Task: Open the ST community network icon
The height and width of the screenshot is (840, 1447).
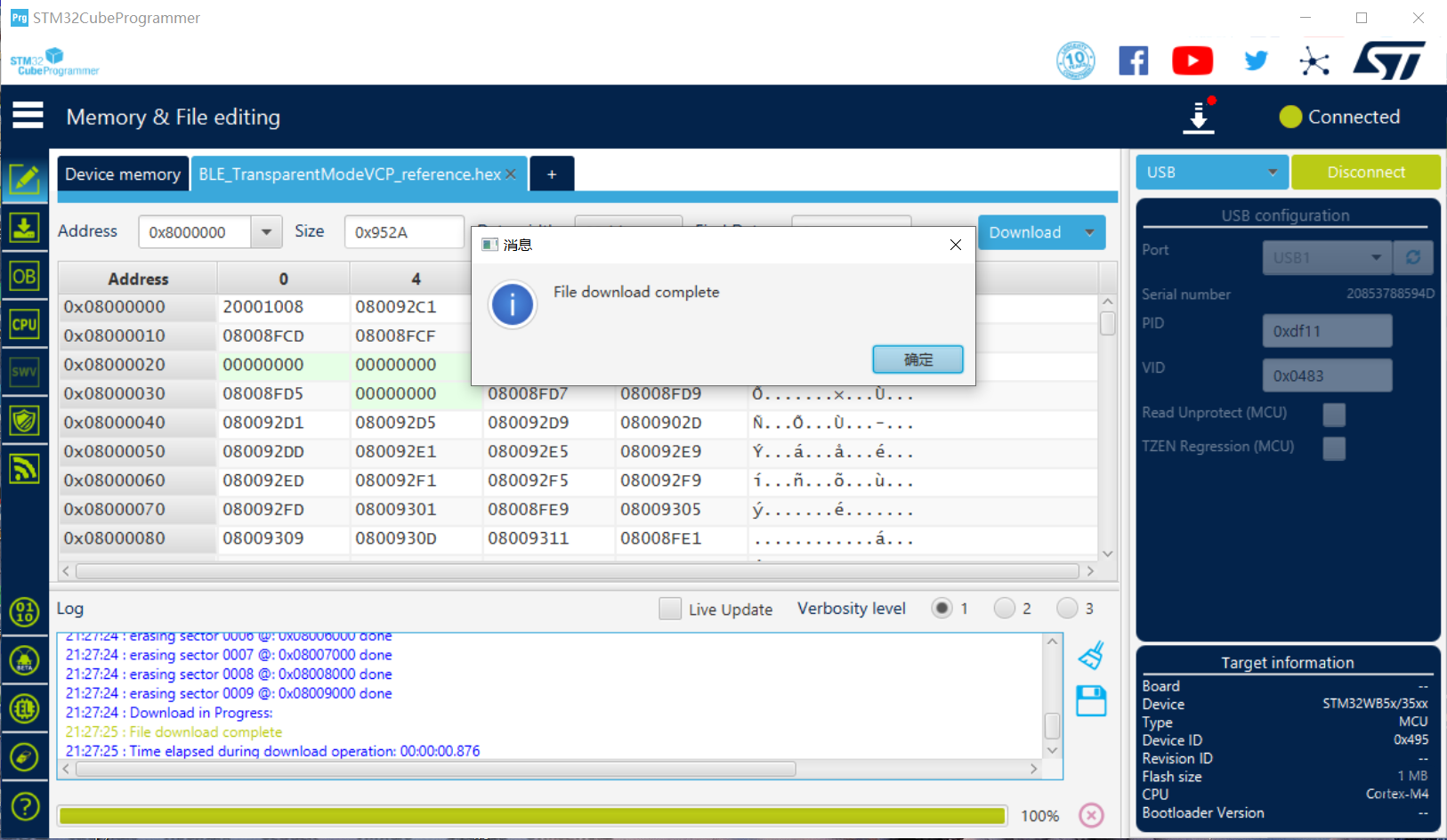Action: (x=1314, y=61)
